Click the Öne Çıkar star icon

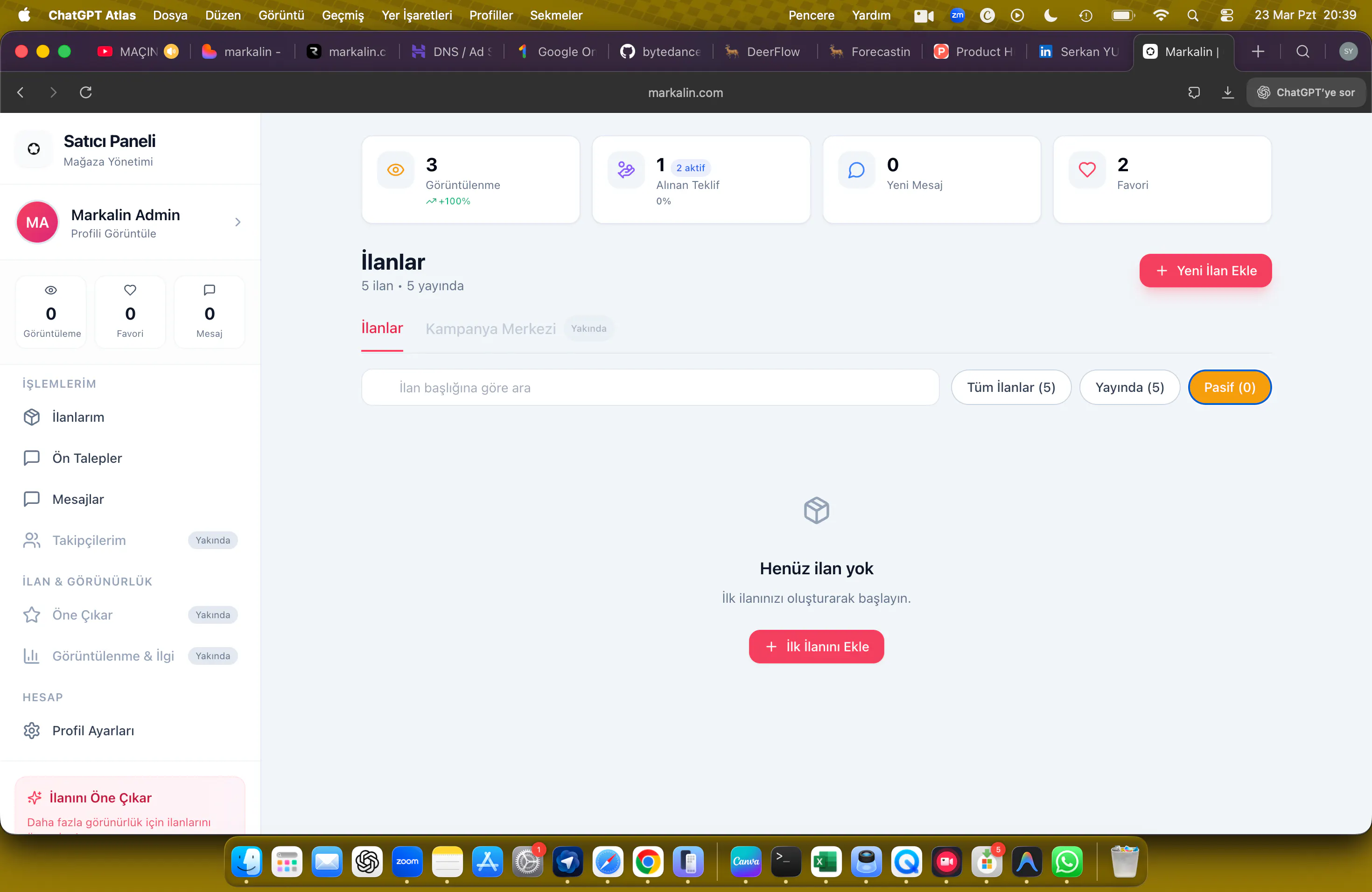click(x=32, y=615)
